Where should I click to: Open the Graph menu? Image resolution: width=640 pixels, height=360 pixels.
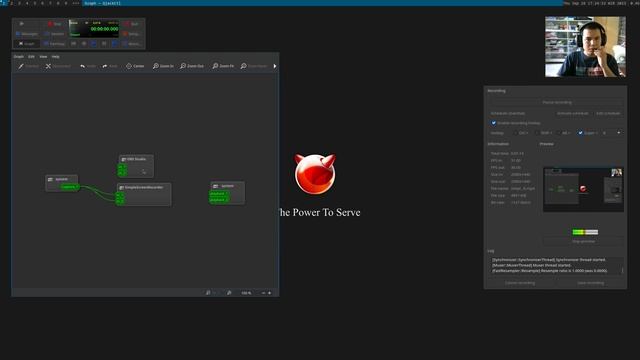tap(18, 56)
